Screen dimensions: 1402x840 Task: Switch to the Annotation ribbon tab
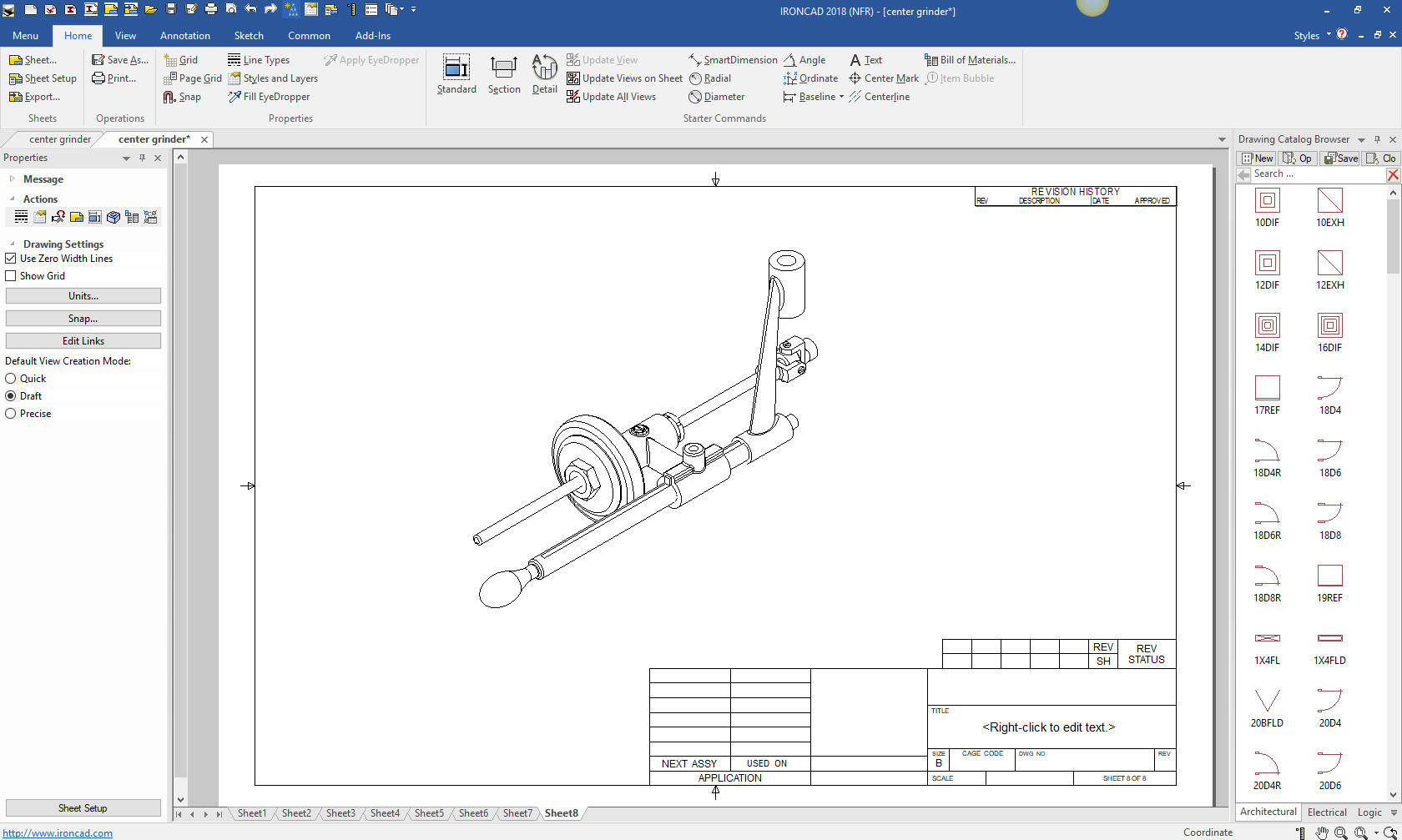click(184, 36)
